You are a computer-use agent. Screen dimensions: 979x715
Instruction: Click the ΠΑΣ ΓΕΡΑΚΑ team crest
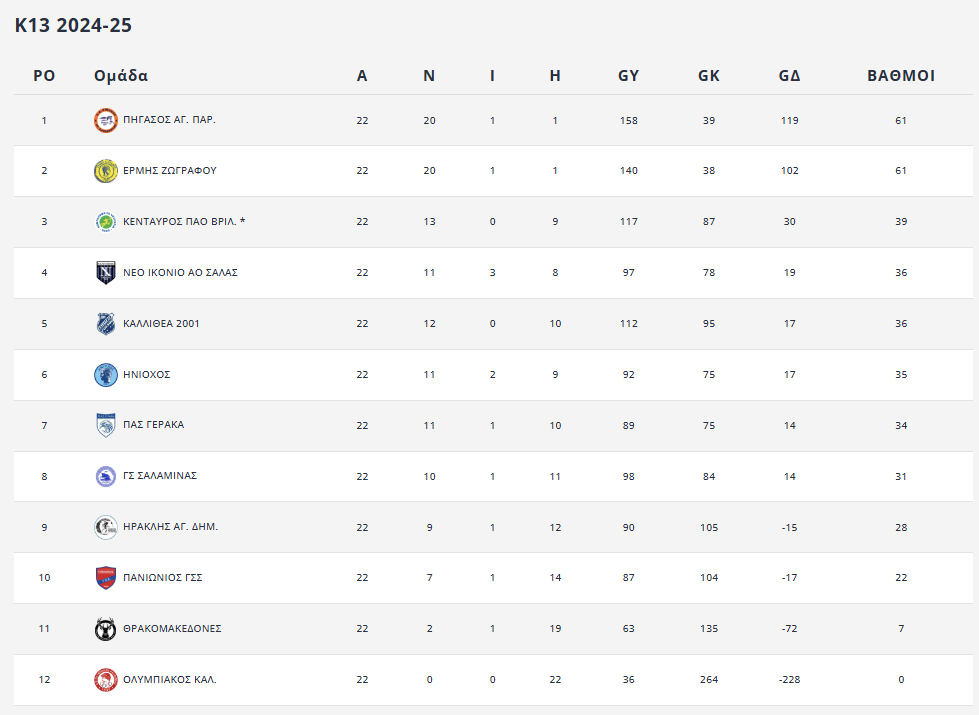[105, 425]
